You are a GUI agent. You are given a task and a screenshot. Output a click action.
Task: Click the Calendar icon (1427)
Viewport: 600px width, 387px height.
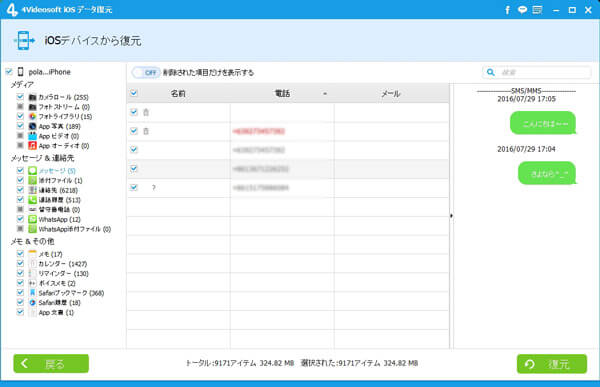(33, 264)
